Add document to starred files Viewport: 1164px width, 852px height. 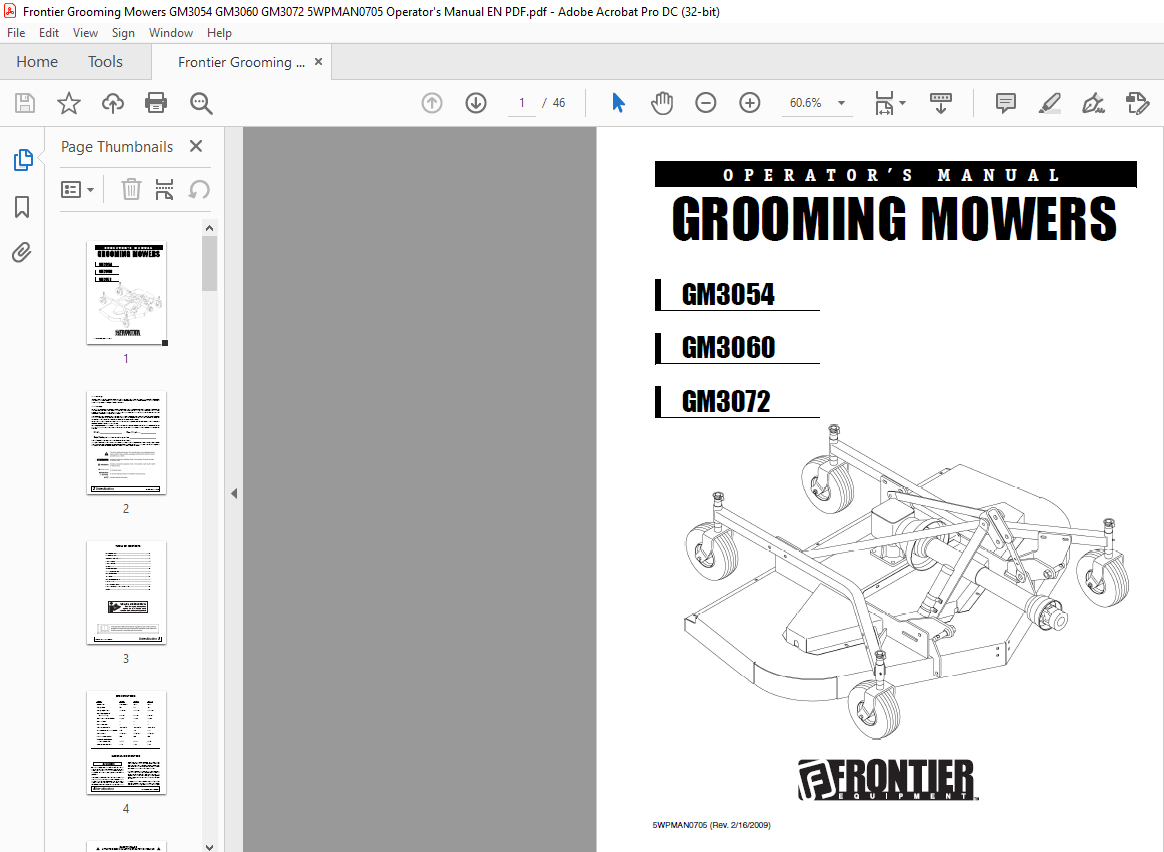click(69, 103)
